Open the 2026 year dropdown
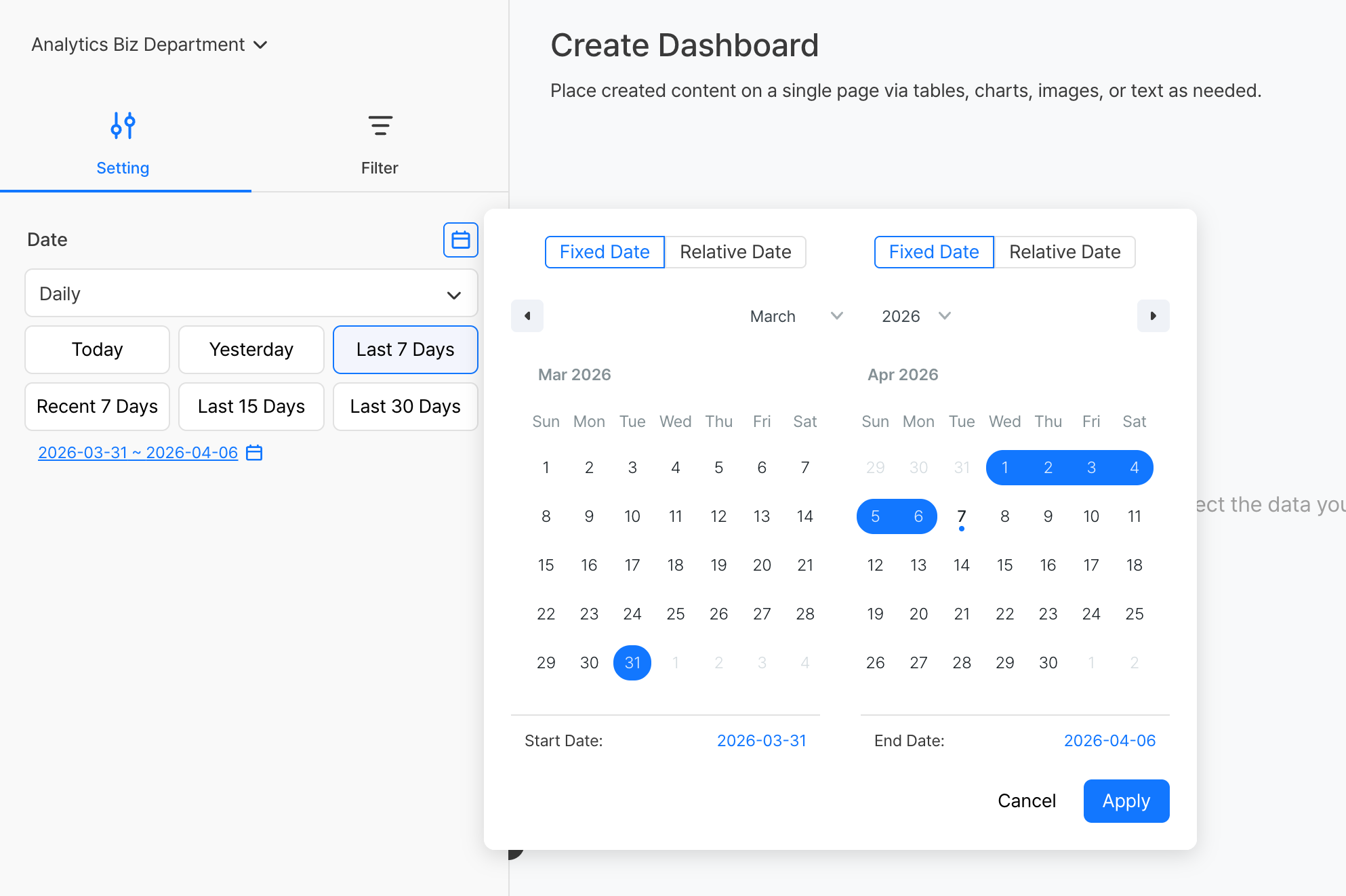Screen dimensions: 1346x896 click(916, 317)
